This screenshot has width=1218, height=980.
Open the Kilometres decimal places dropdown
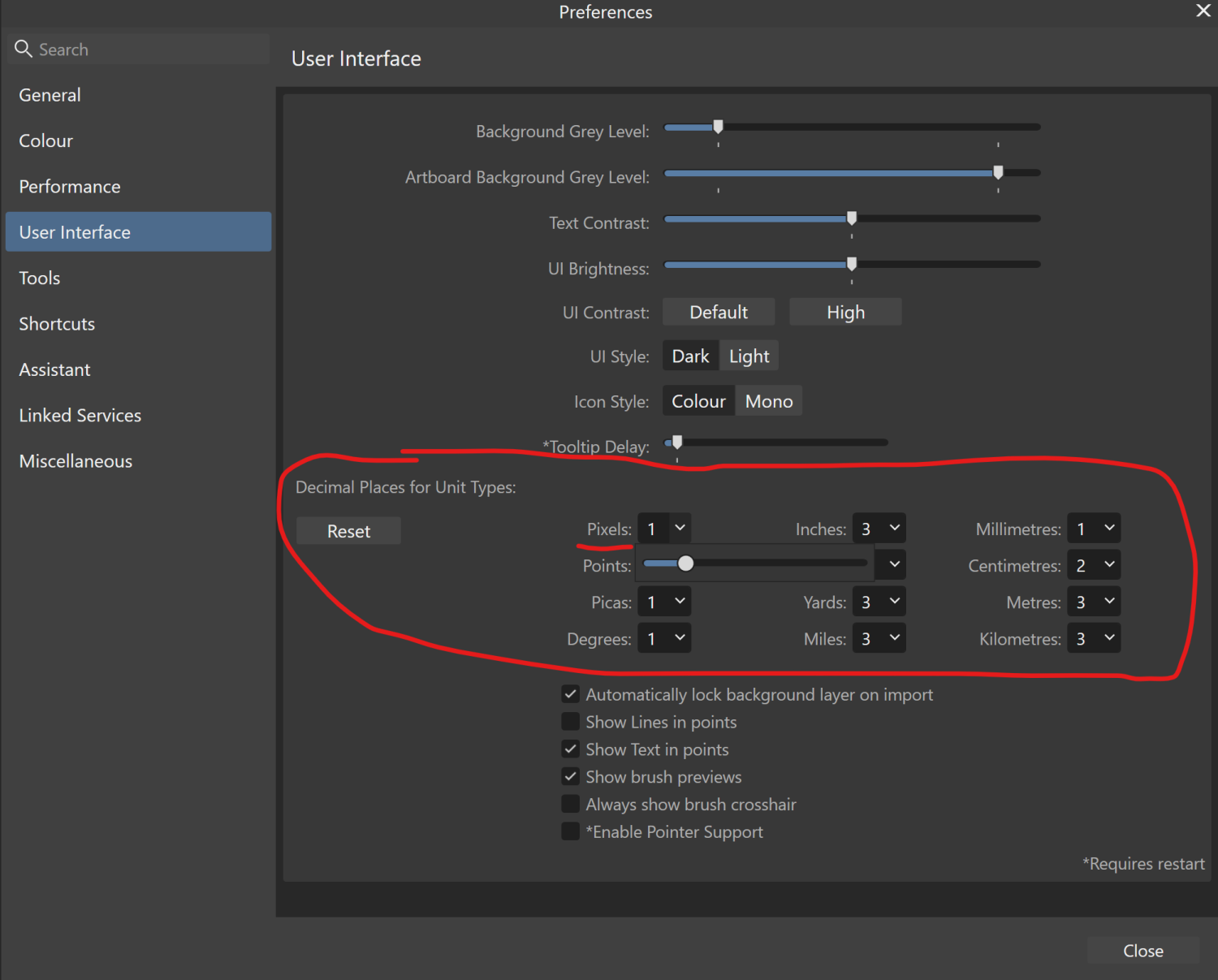tap(1094, 638)
